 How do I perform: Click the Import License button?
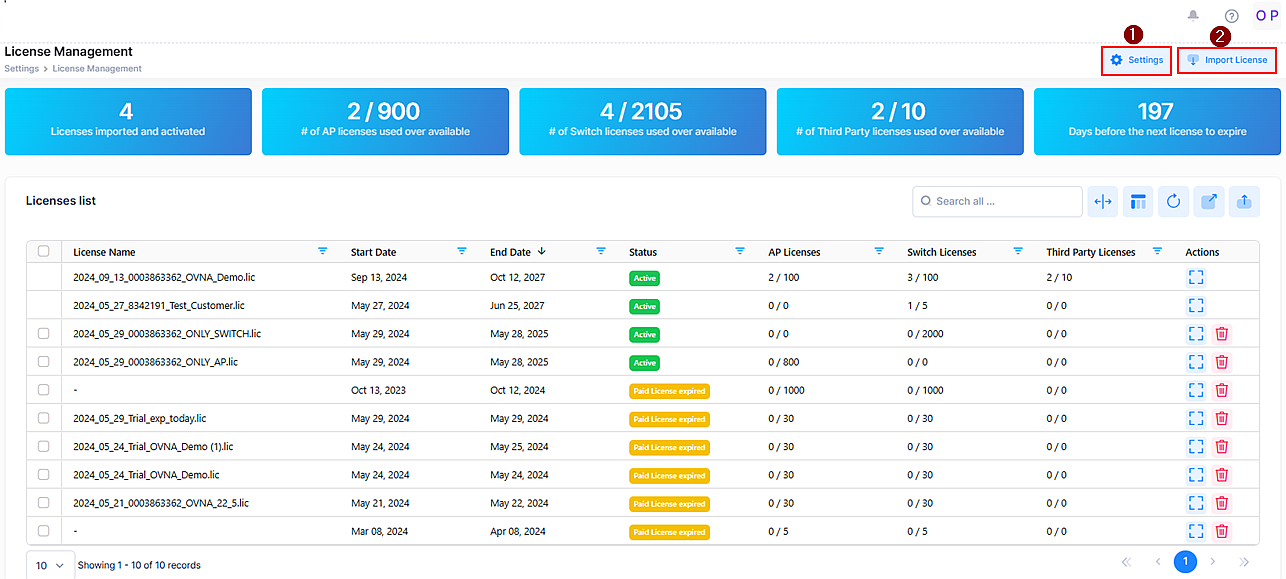click(1227, 60)
